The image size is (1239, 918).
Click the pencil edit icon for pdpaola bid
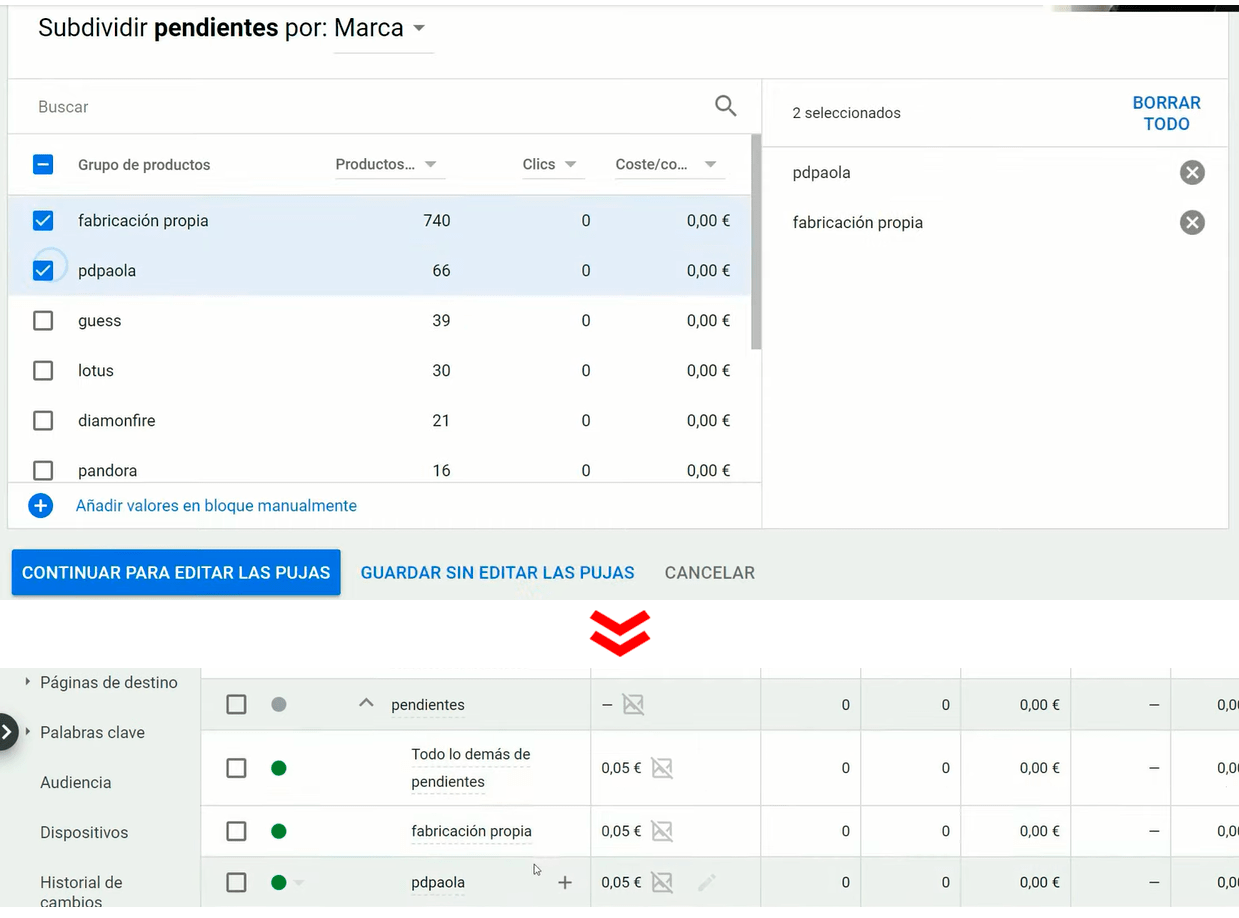(707, 882)
